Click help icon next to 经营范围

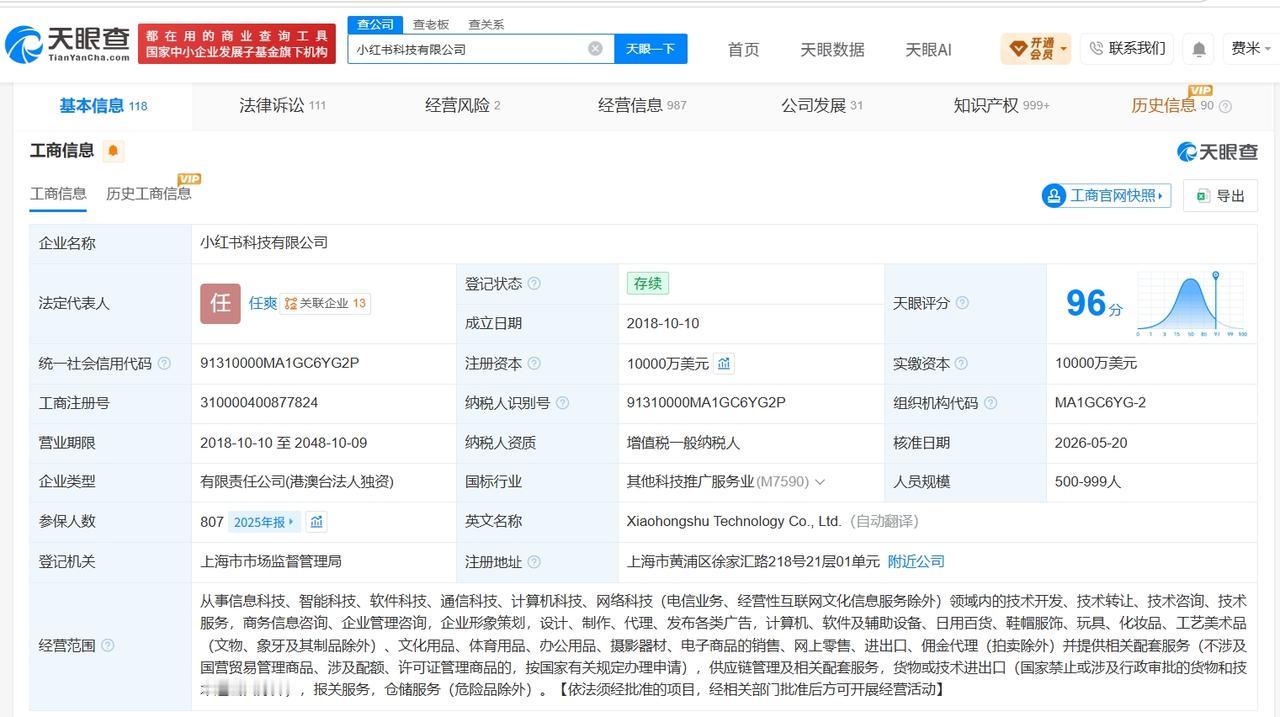coord(108,646)
